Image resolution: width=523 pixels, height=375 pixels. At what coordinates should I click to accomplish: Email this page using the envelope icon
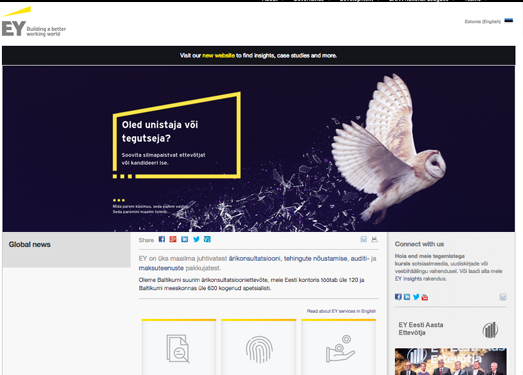click(x=364, y=239)
